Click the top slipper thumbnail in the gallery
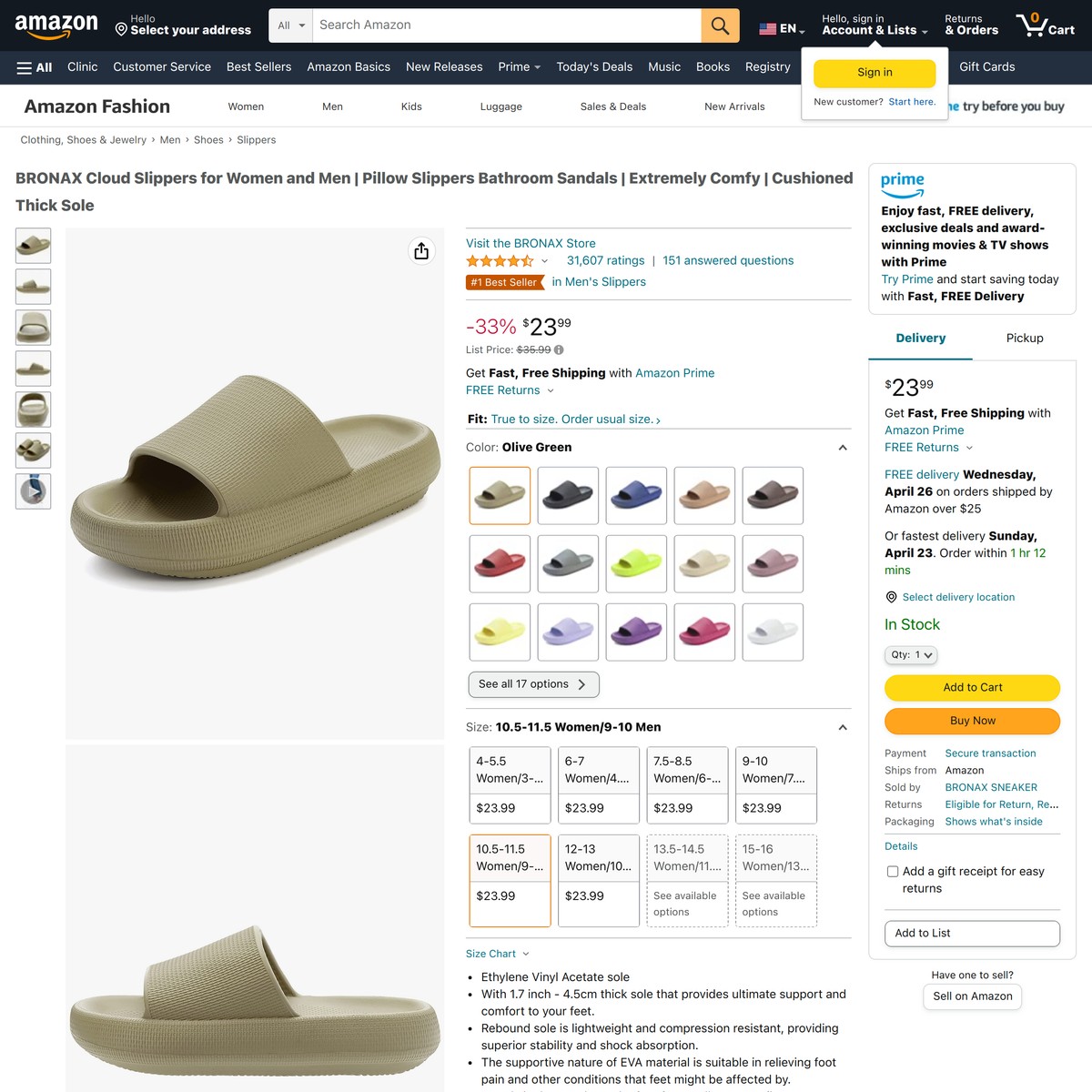This screenshot has height=1092, width=1092. pos(33,245)
